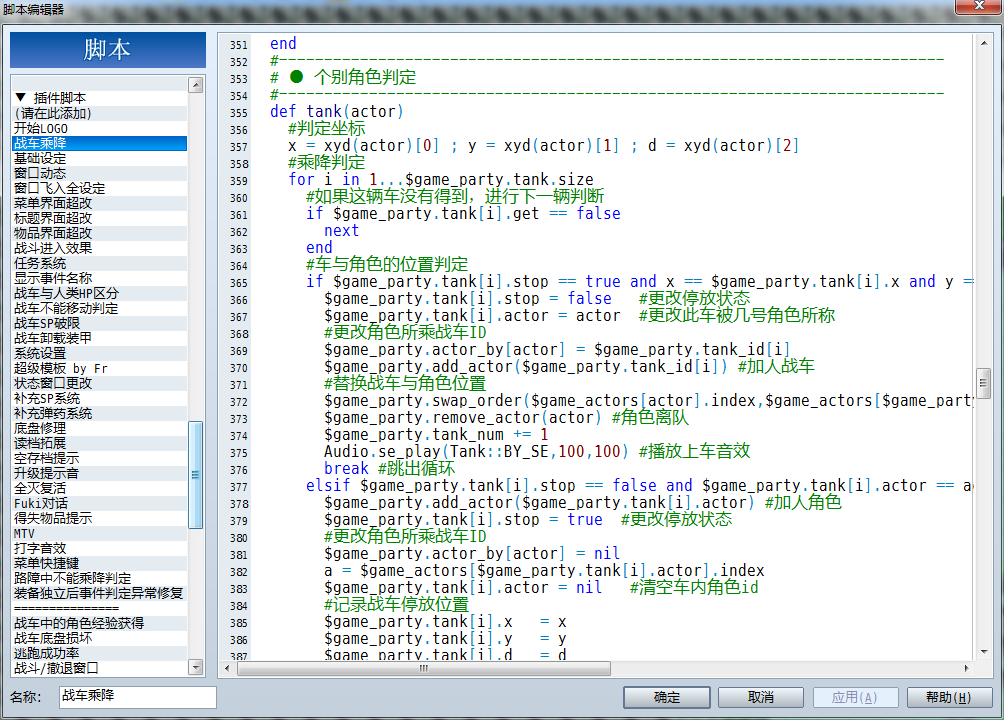Image resolution: width=1004 pixels, height=720 pixels.
Task: Select the 战车SP破限 script
Action: click(99, 323)
